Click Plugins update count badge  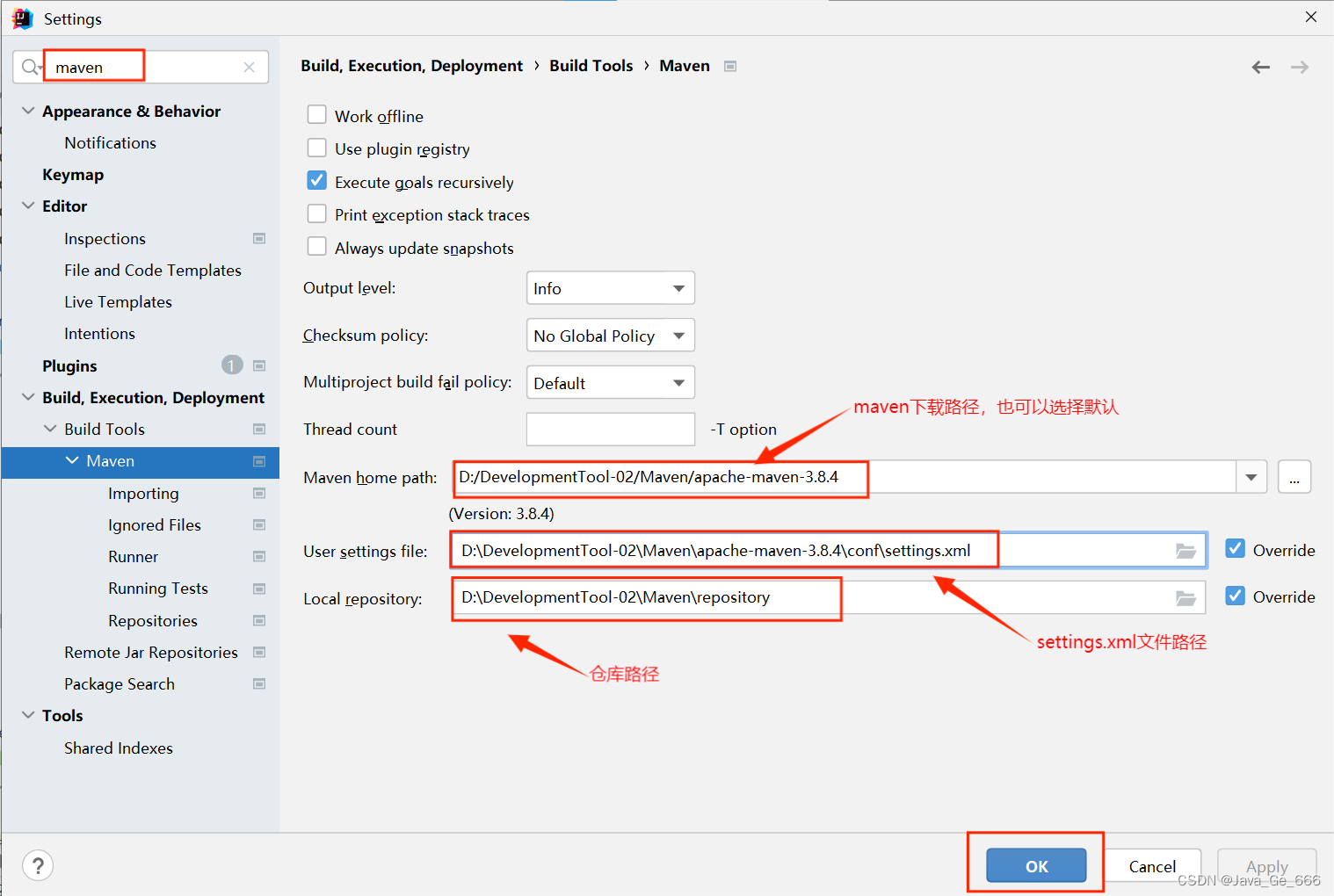point(232,365)
